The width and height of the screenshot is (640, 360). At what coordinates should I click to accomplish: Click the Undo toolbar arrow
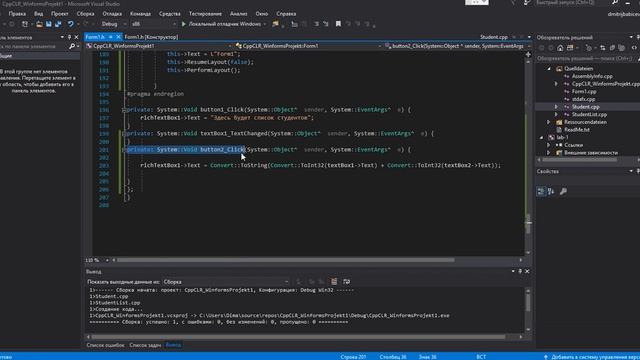[71, 24]
